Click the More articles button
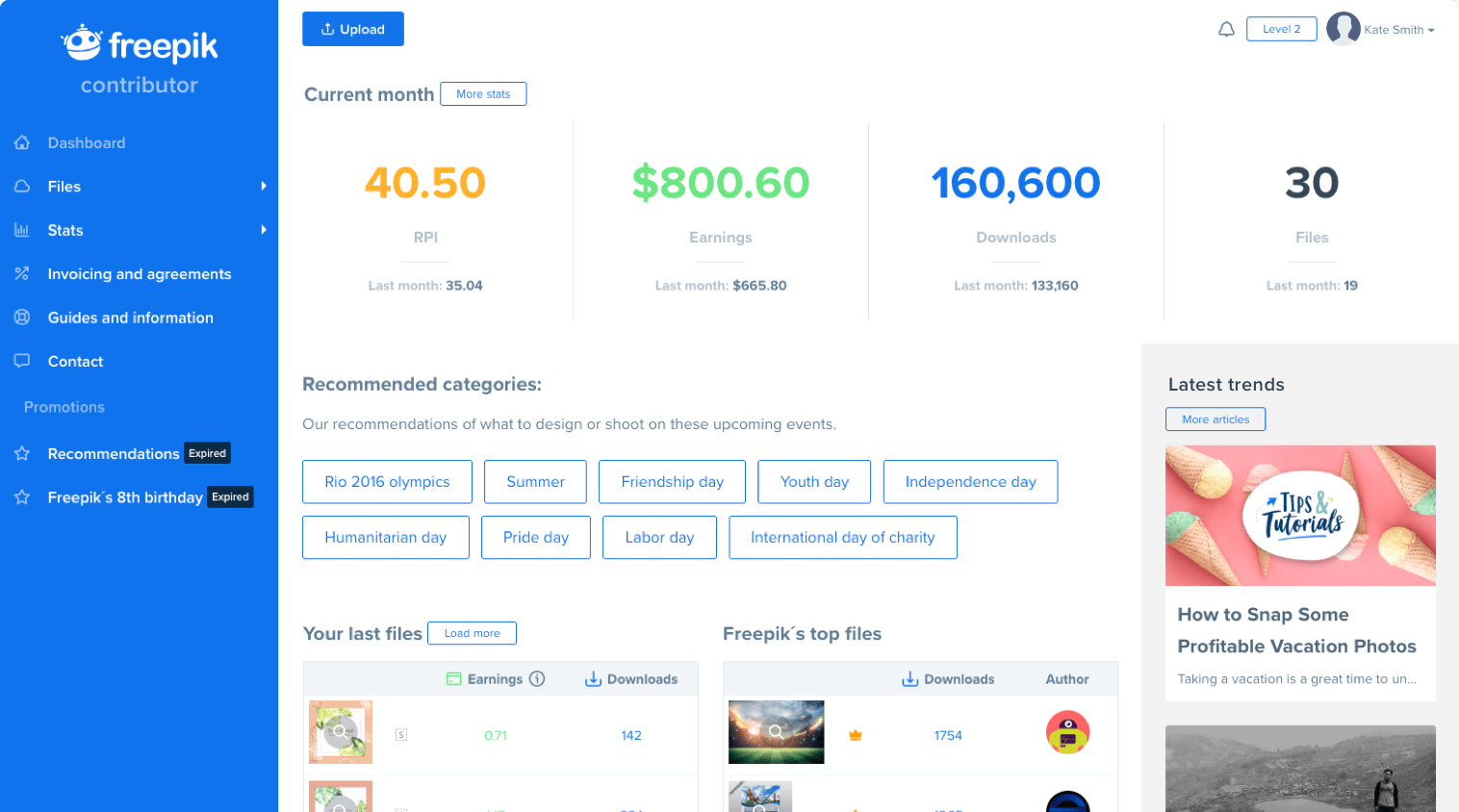1459x812 pixels. click(x=1216, y=419)
